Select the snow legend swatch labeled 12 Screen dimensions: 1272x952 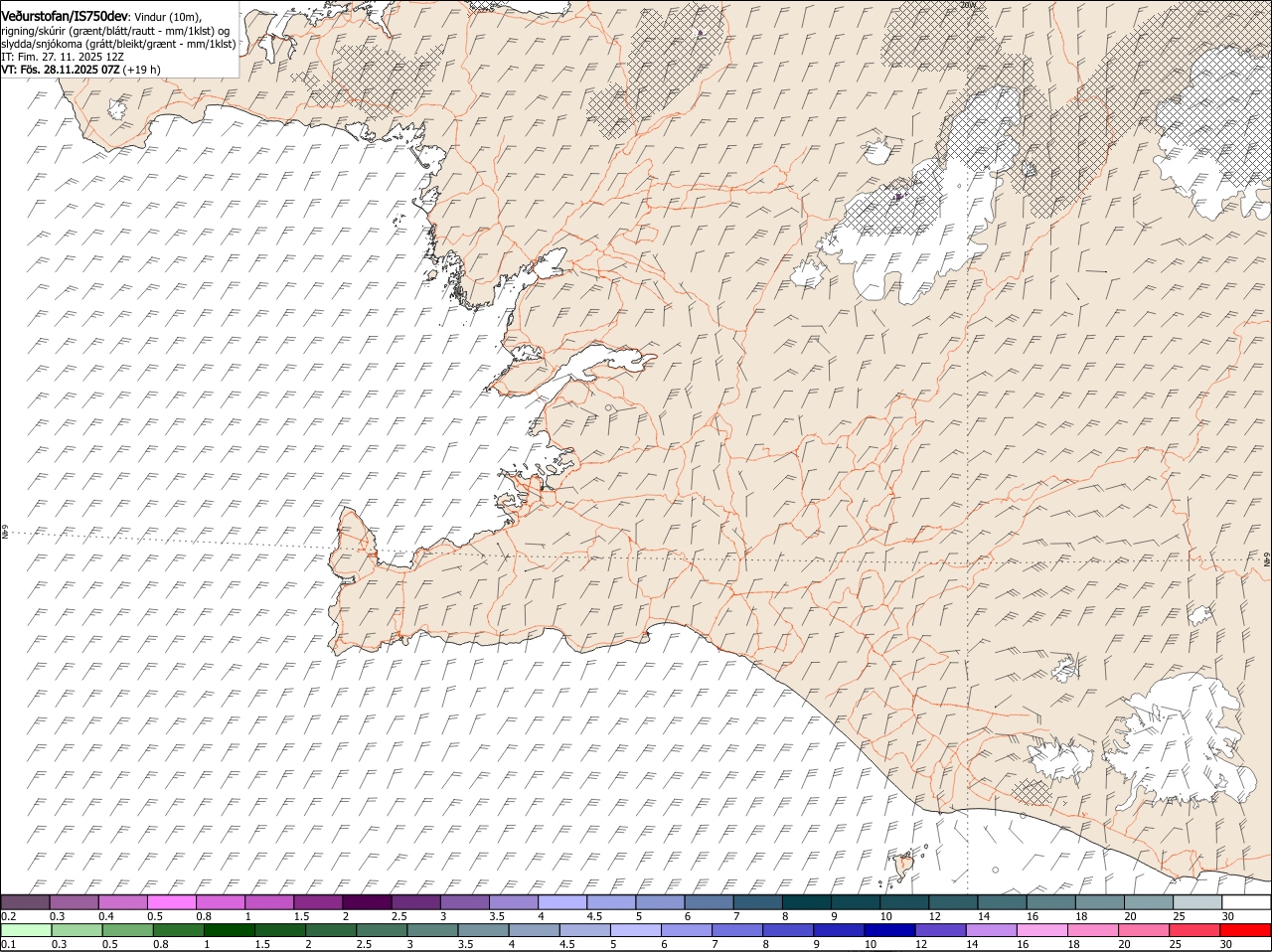pyautogui.click(x=954, y=902)
